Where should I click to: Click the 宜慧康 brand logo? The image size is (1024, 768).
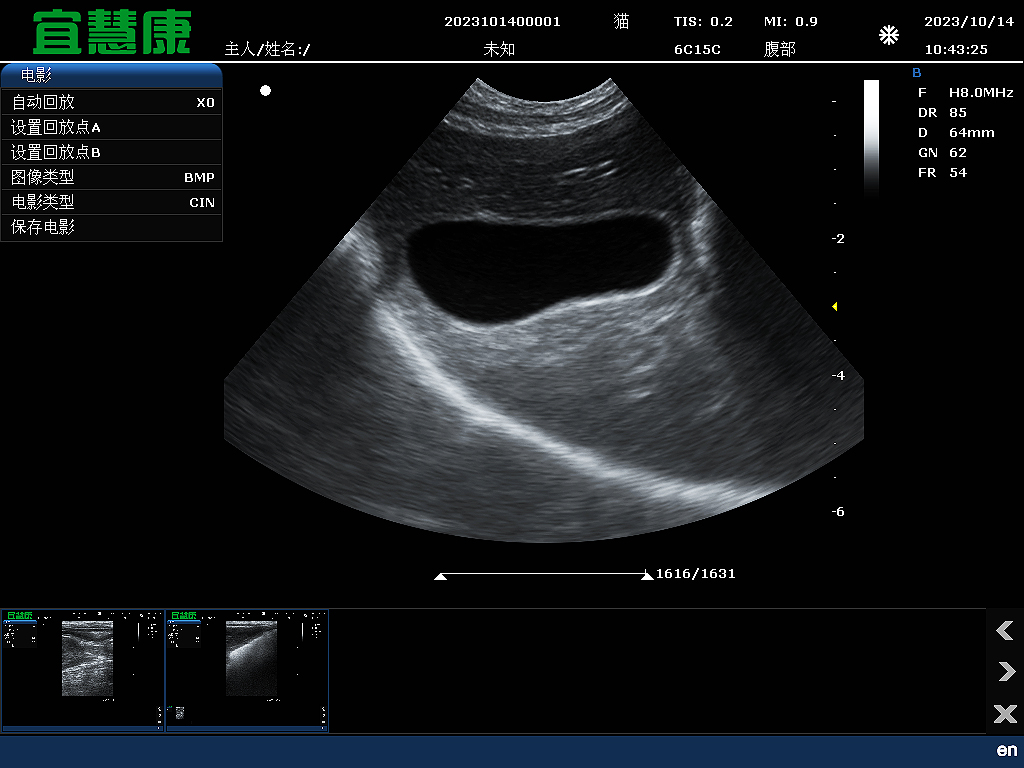click(111, 33)
